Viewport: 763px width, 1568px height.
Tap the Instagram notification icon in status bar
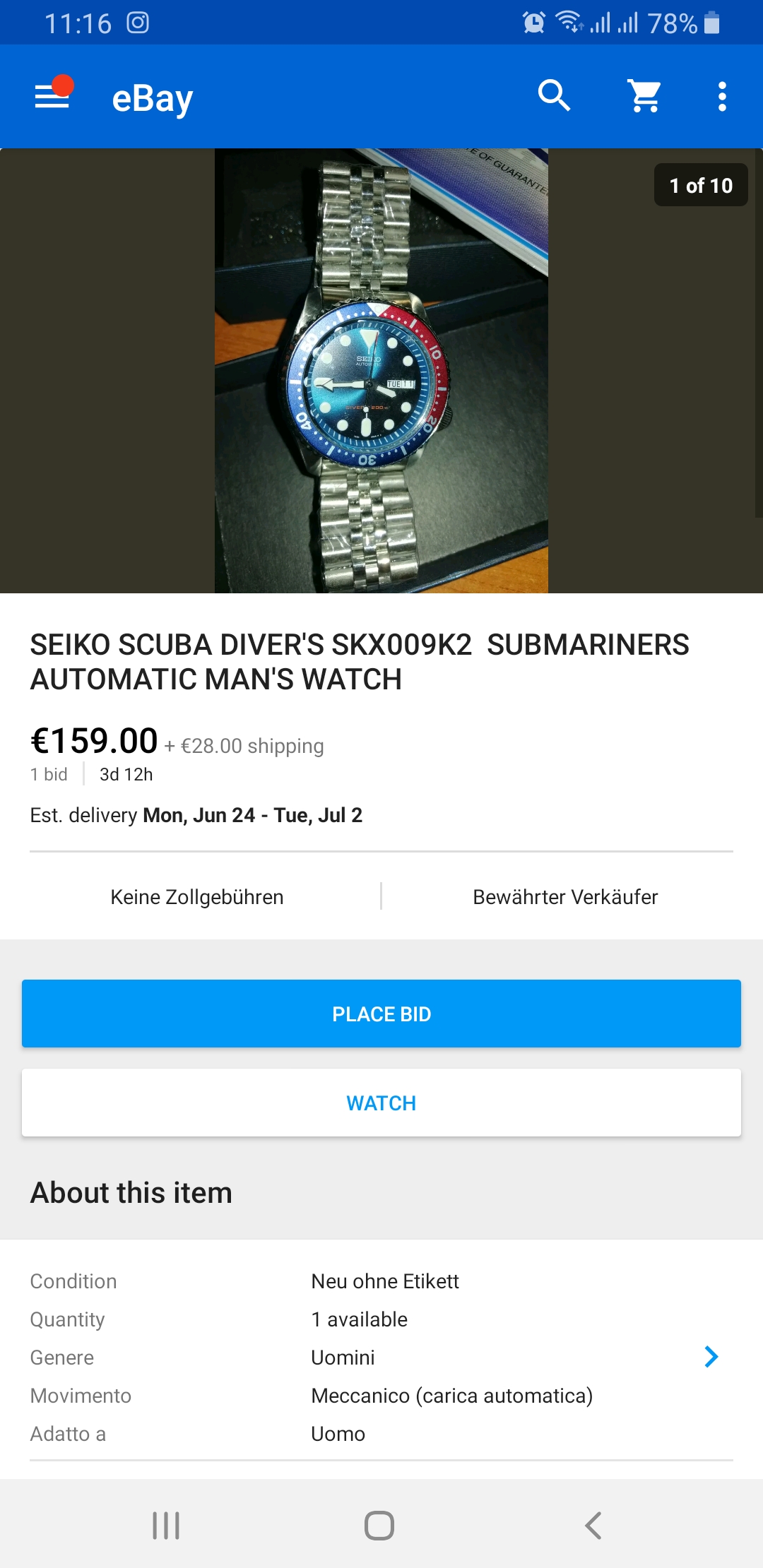tap(138, 23)
